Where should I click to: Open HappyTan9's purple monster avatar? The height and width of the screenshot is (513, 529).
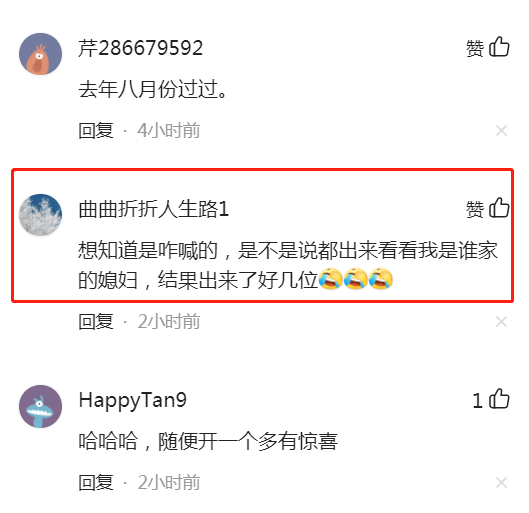(x=40, y=406)
